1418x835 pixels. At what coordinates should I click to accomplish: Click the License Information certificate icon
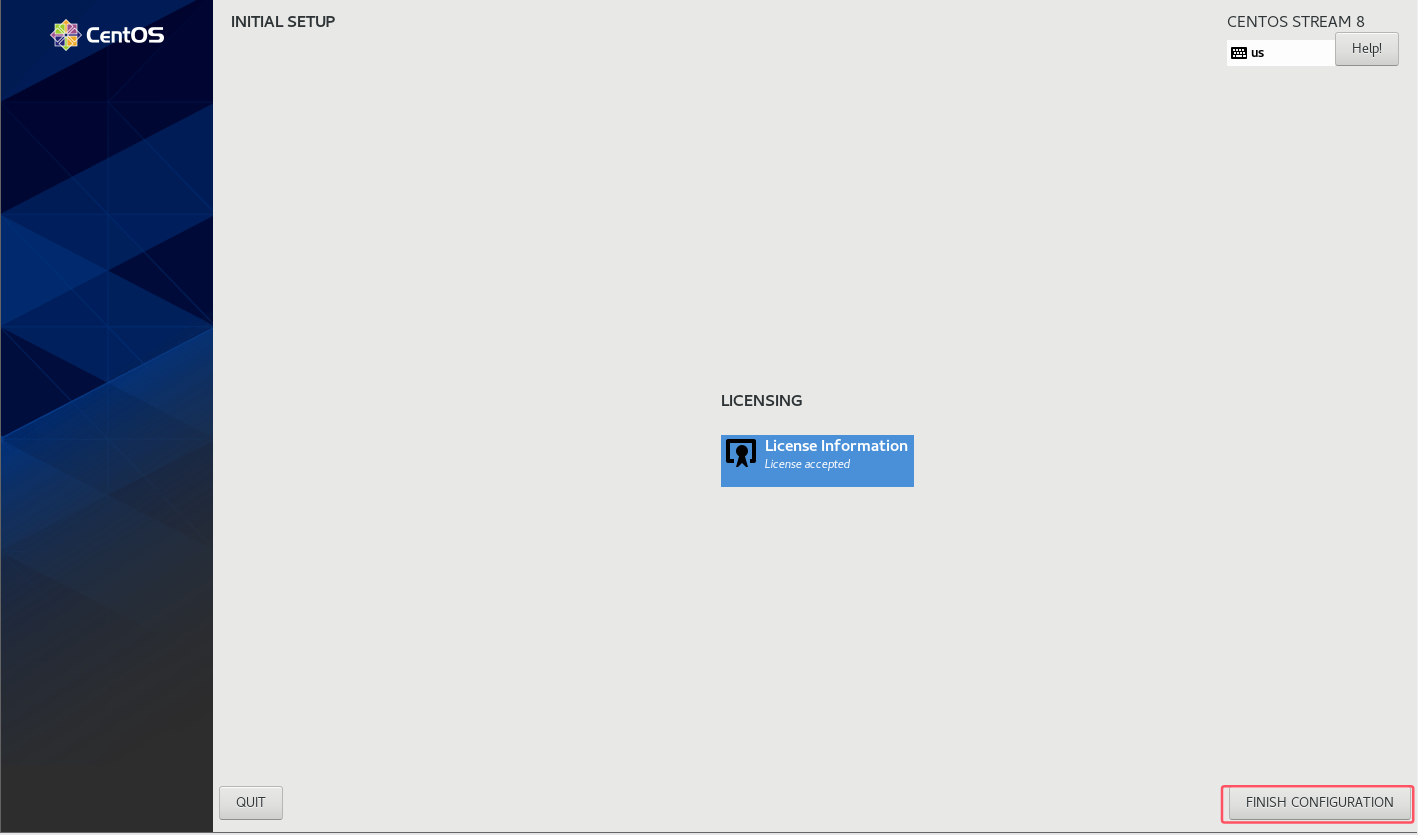point(741,453)
